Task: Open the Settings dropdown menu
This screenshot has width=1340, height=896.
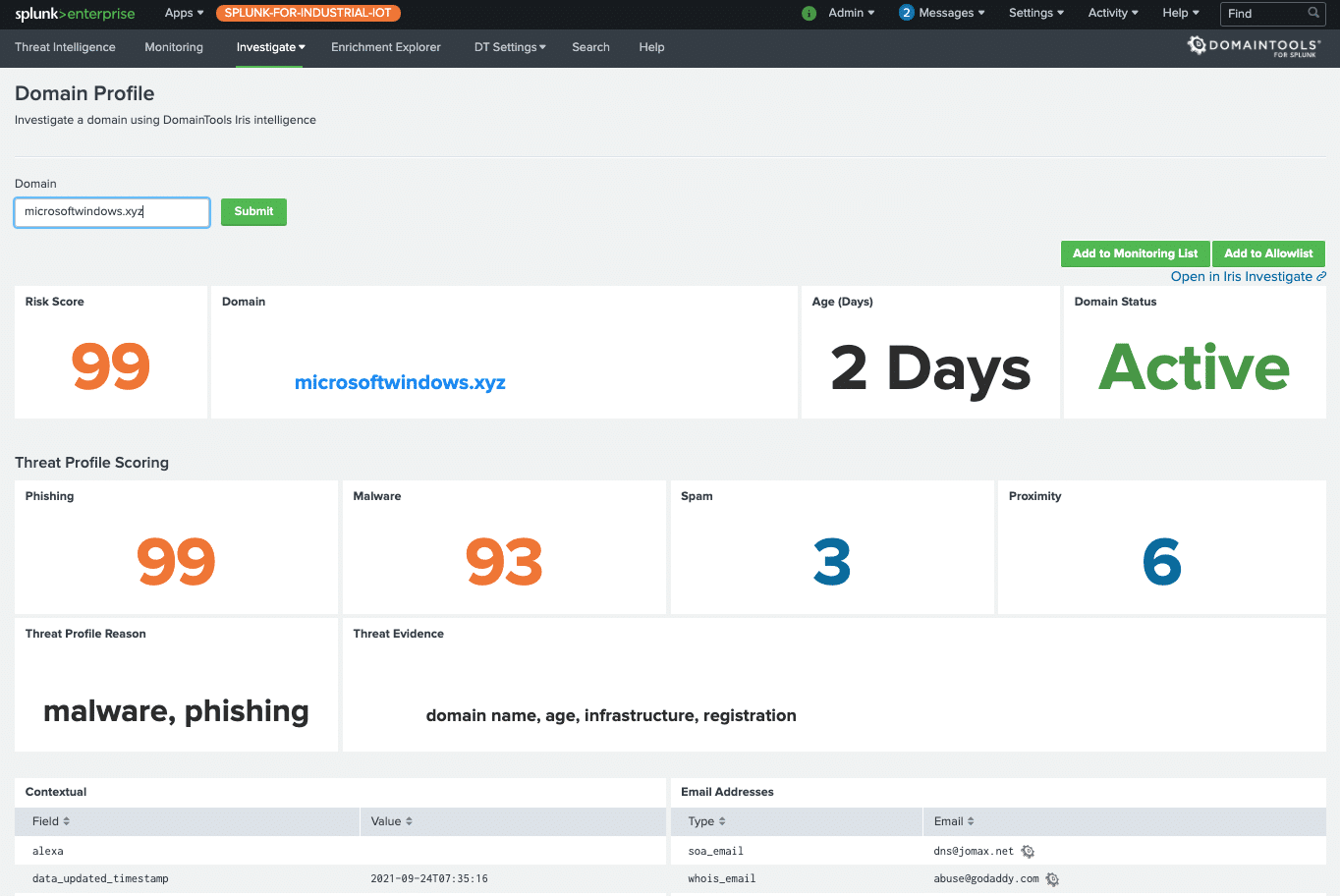Action: click(1036, 13)
